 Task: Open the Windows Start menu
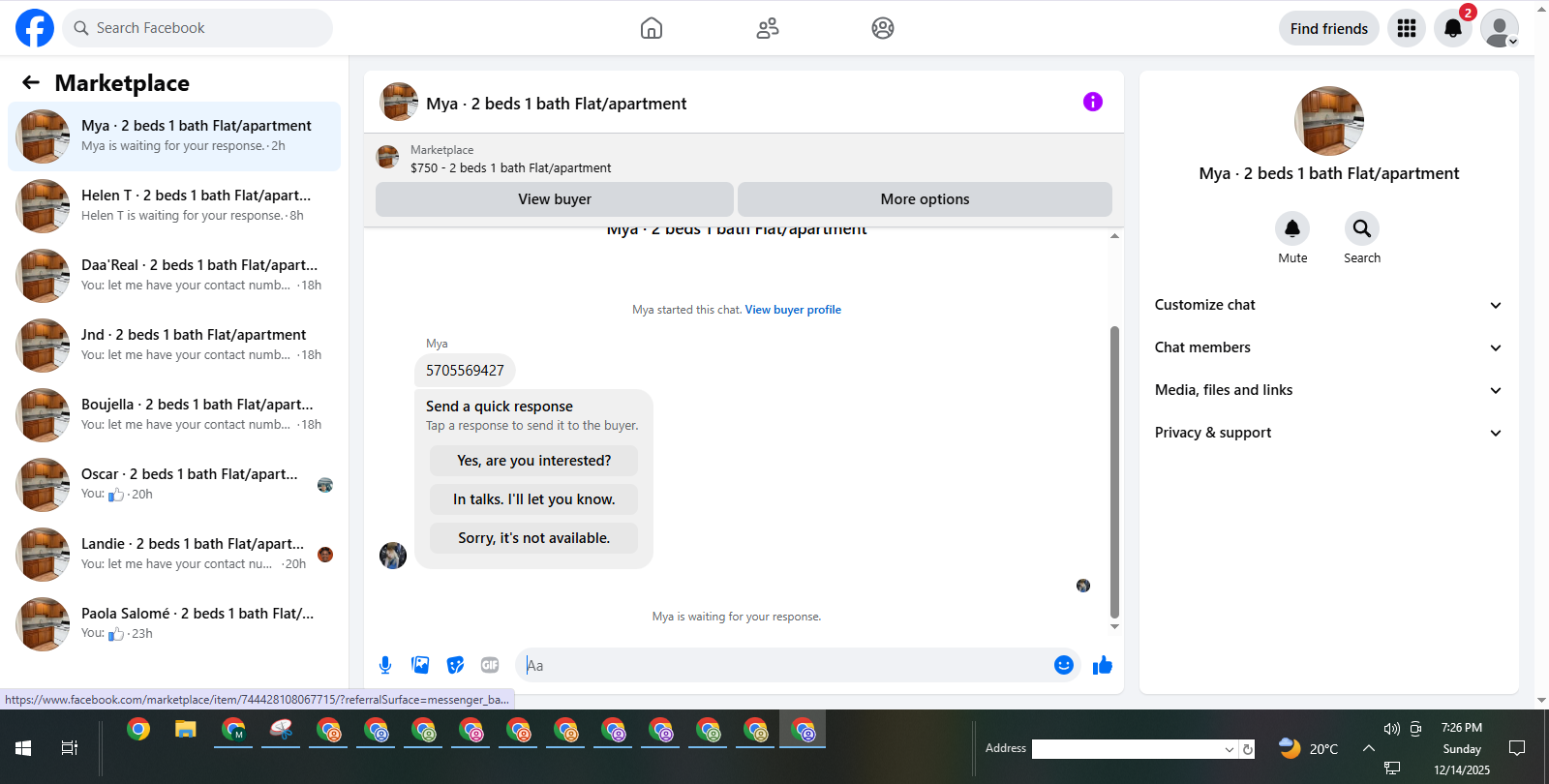coord(23,747)
